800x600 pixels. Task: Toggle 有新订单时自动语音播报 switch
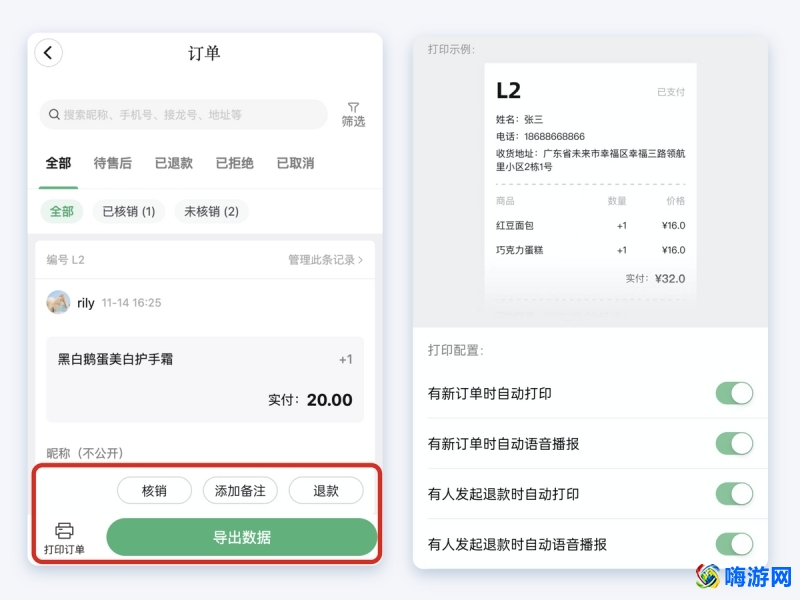coord(734,443)
